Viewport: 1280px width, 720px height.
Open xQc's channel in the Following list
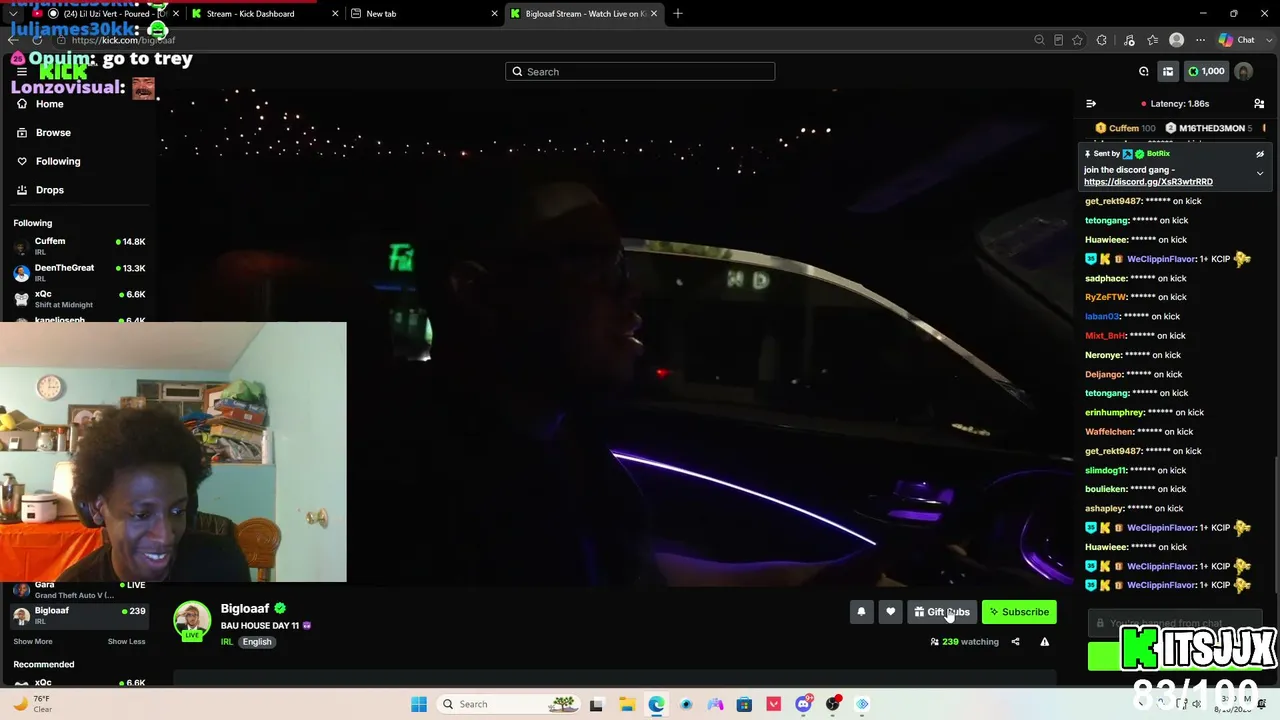point(80,299)
